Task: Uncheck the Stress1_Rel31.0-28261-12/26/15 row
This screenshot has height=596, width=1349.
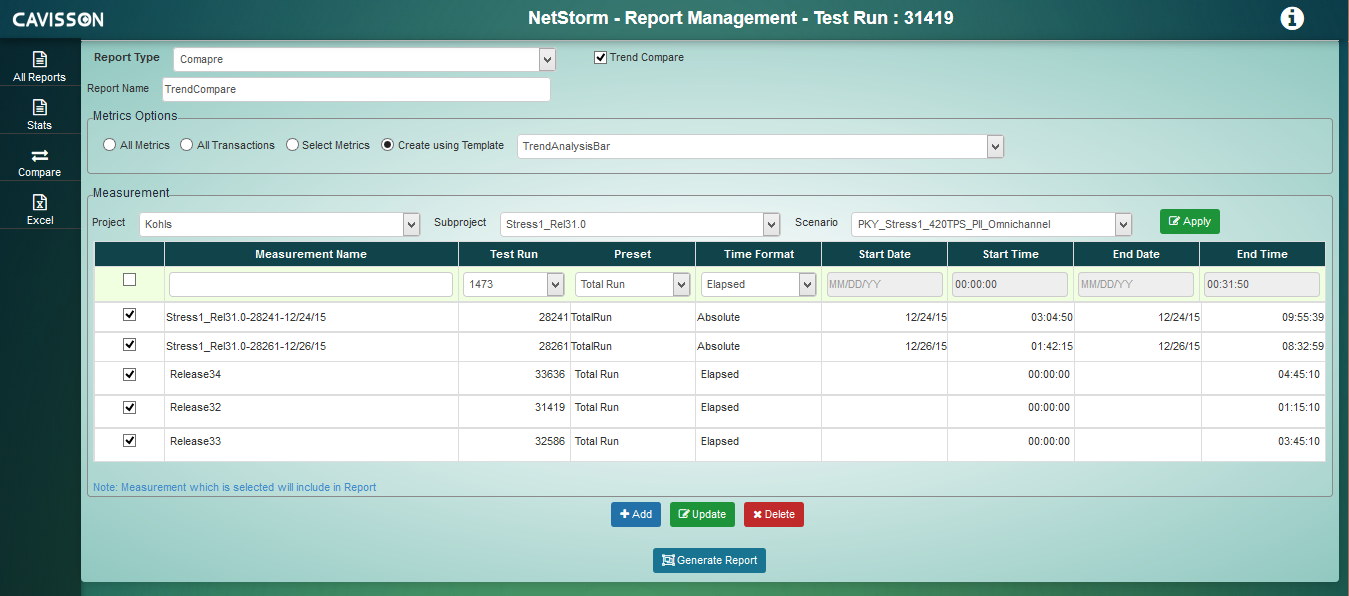Action: point(129,344)
